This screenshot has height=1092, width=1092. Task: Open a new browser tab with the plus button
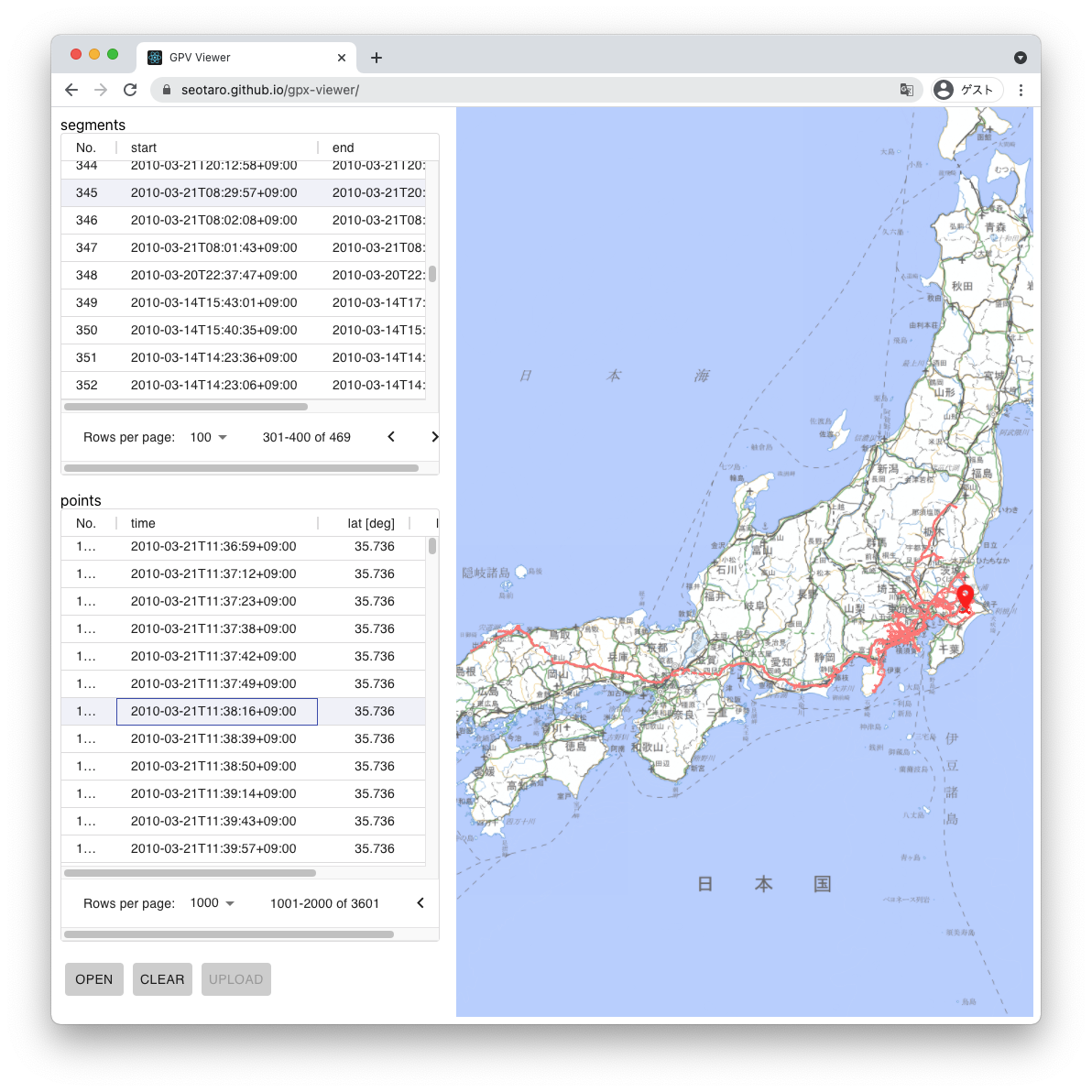[376, 57]
